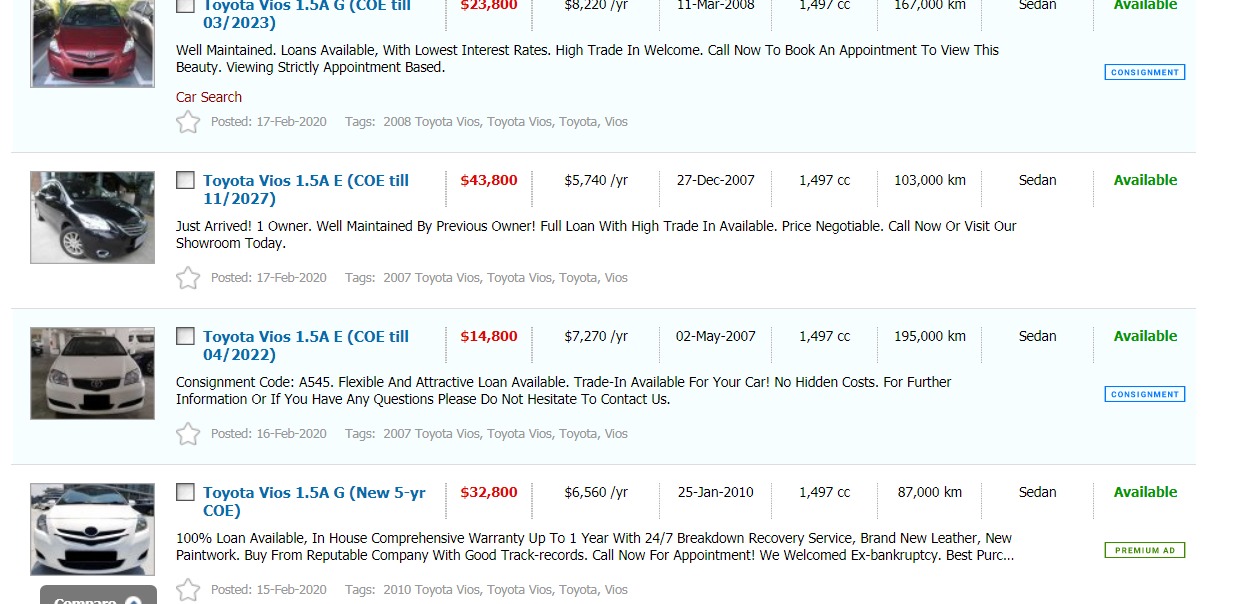
Task: Star the Vios listing posted 17-Feb-2020 with Car Search
Action: point(188,122)
